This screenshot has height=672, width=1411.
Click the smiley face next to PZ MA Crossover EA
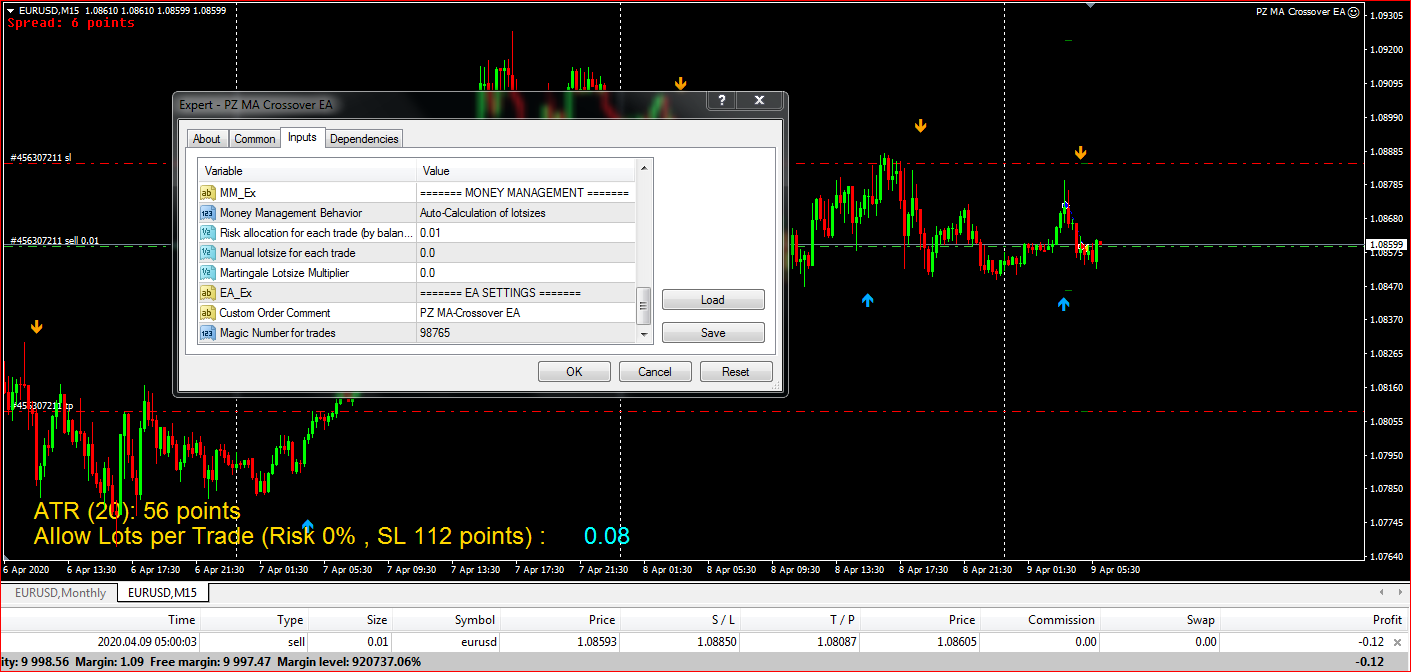point(1354,12)
